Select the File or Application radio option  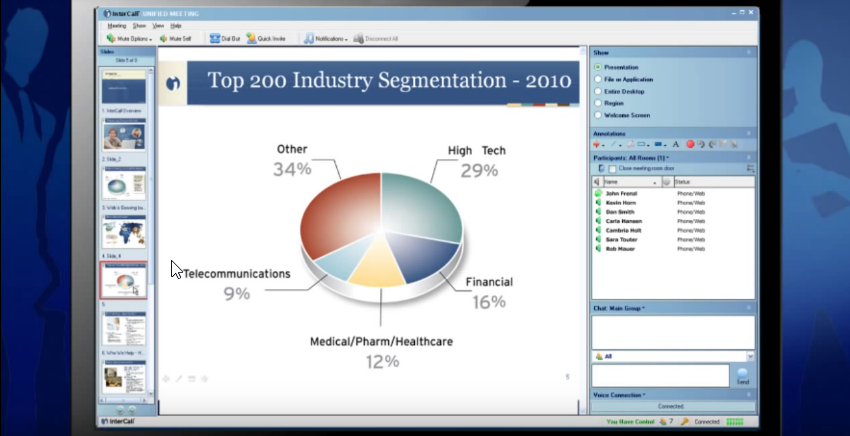[x=598, y=78]
